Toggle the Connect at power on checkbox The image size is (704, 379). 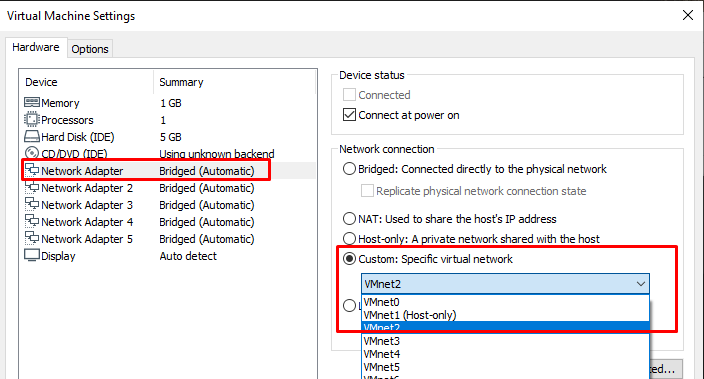[x=349, y=115]
